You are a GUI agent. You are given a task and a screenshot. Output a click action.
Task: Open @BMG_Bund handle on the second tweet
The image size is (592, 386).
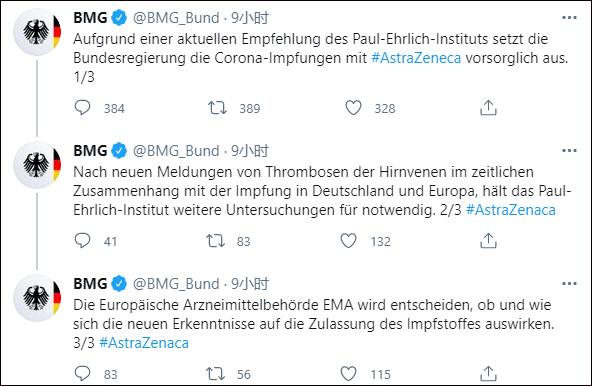[176, 151]
